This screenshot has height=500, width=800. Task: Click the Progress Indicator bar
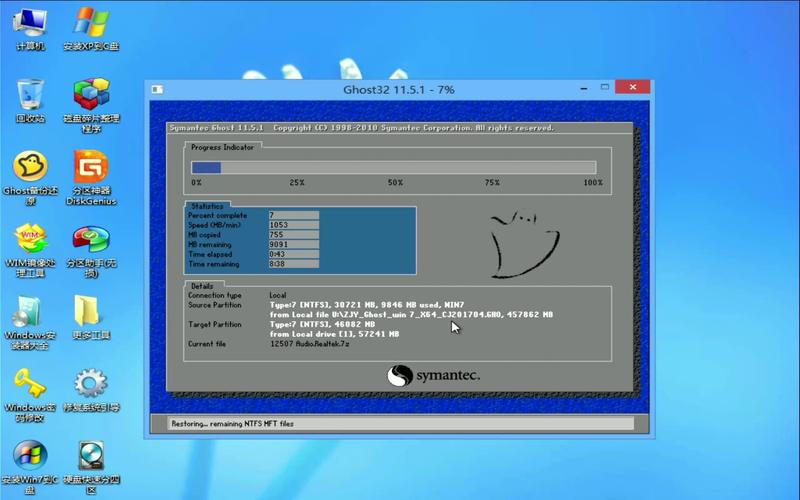pos(394,168)
